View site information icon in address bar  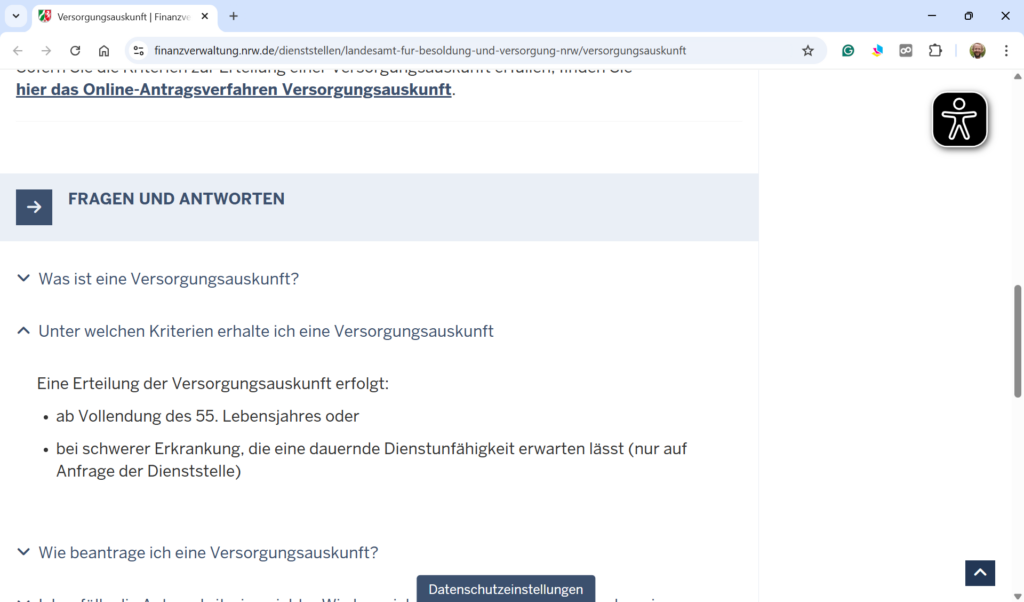click(139, 51)
